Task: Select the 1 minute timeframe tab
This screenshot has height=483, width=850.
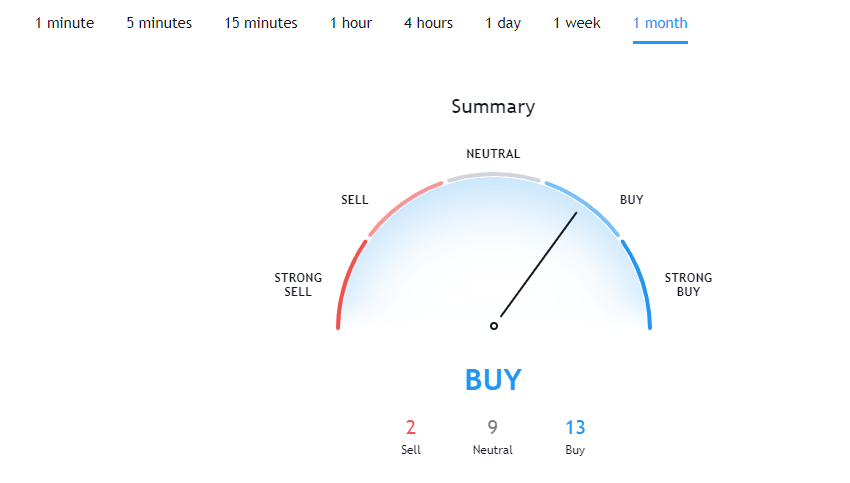Action: point(65,23)
